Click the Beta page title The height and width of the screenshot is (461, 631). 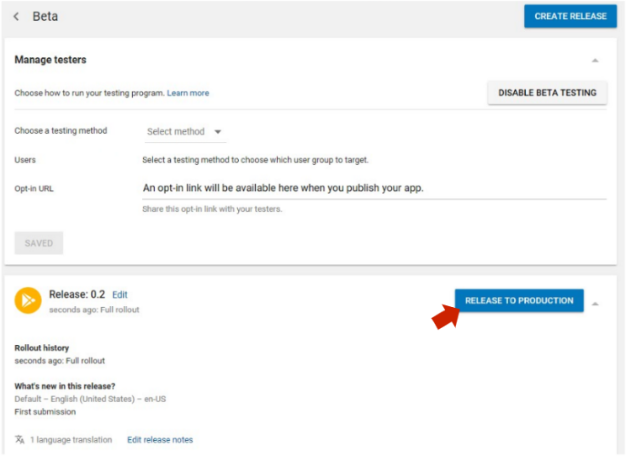click(45, 16)
